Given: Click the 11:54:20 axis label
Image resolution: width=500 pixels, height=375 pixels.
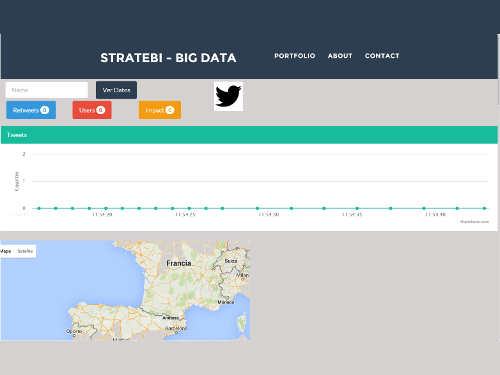Looking at the screenshot, I should point(102,215).
